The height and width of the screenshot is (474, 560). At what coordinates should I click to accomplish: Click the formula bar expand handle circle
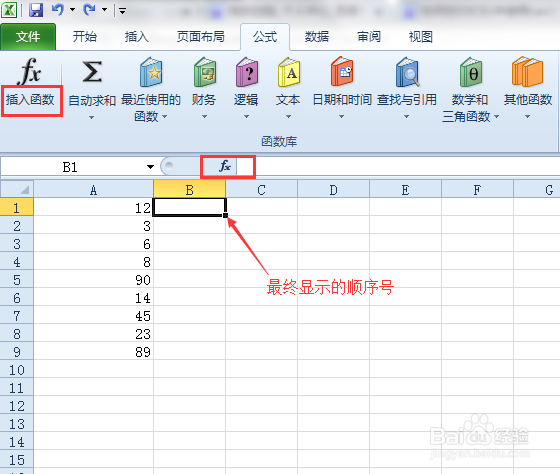click(x=169, y=165)
